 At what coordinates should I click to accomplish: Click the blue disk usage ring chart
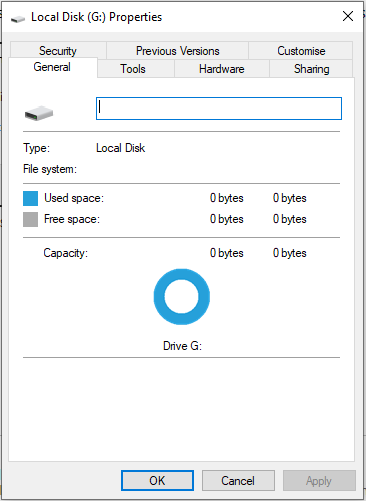[182, 297]
